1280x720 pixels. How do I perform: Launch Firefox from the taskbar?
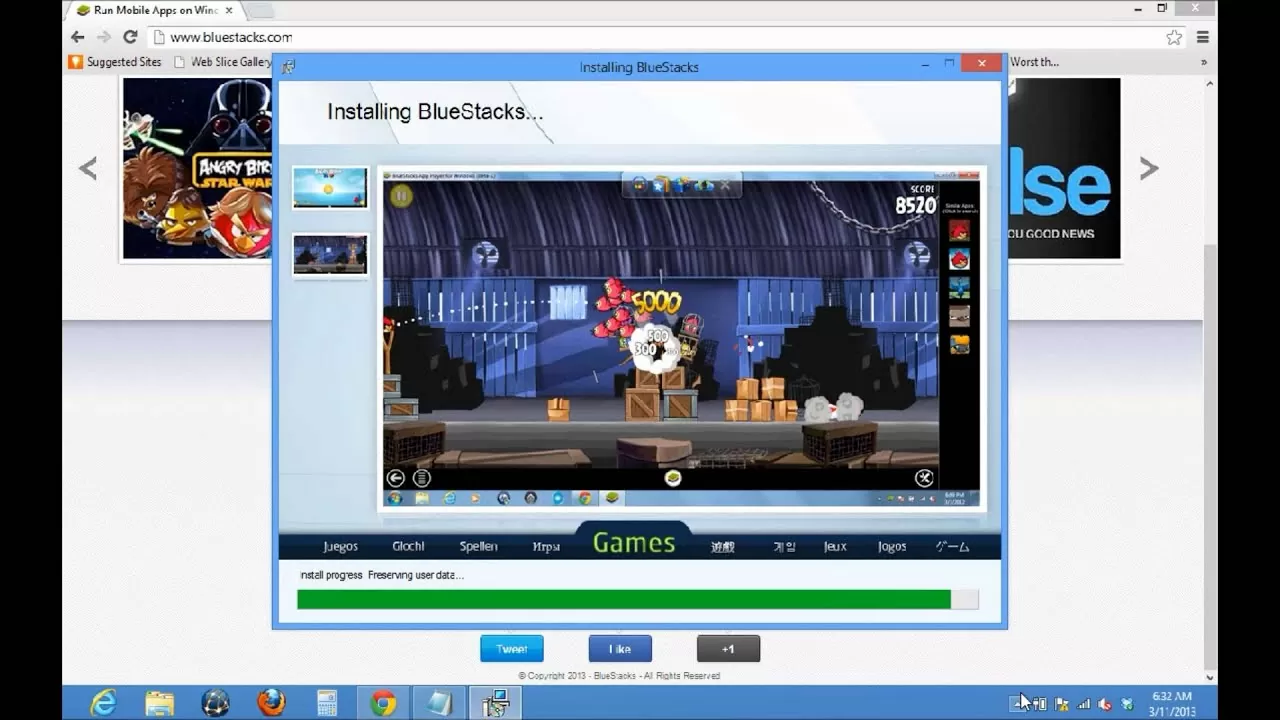point(271,703)
